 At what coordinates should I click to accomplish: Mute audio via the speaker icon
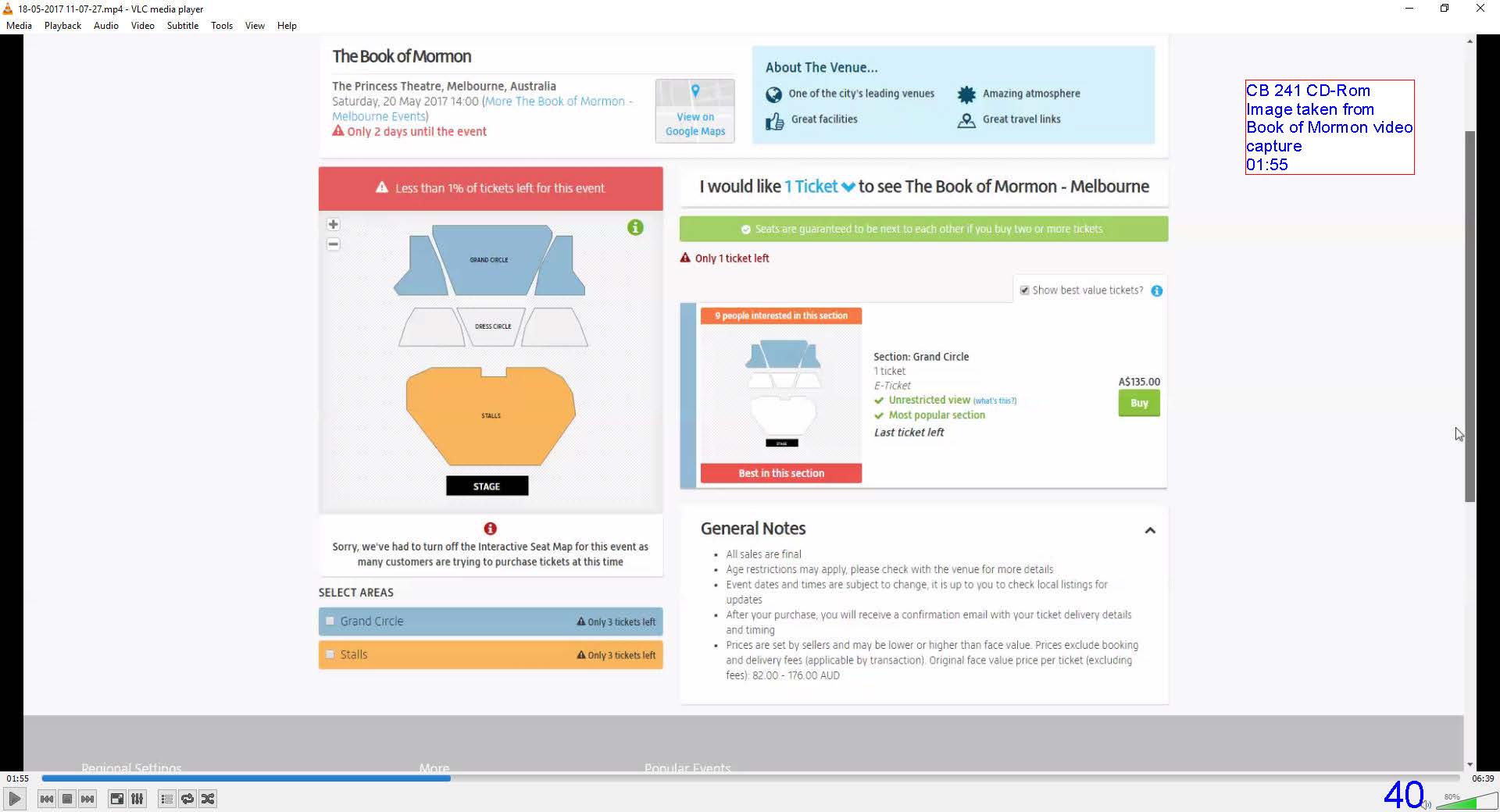1427,803
